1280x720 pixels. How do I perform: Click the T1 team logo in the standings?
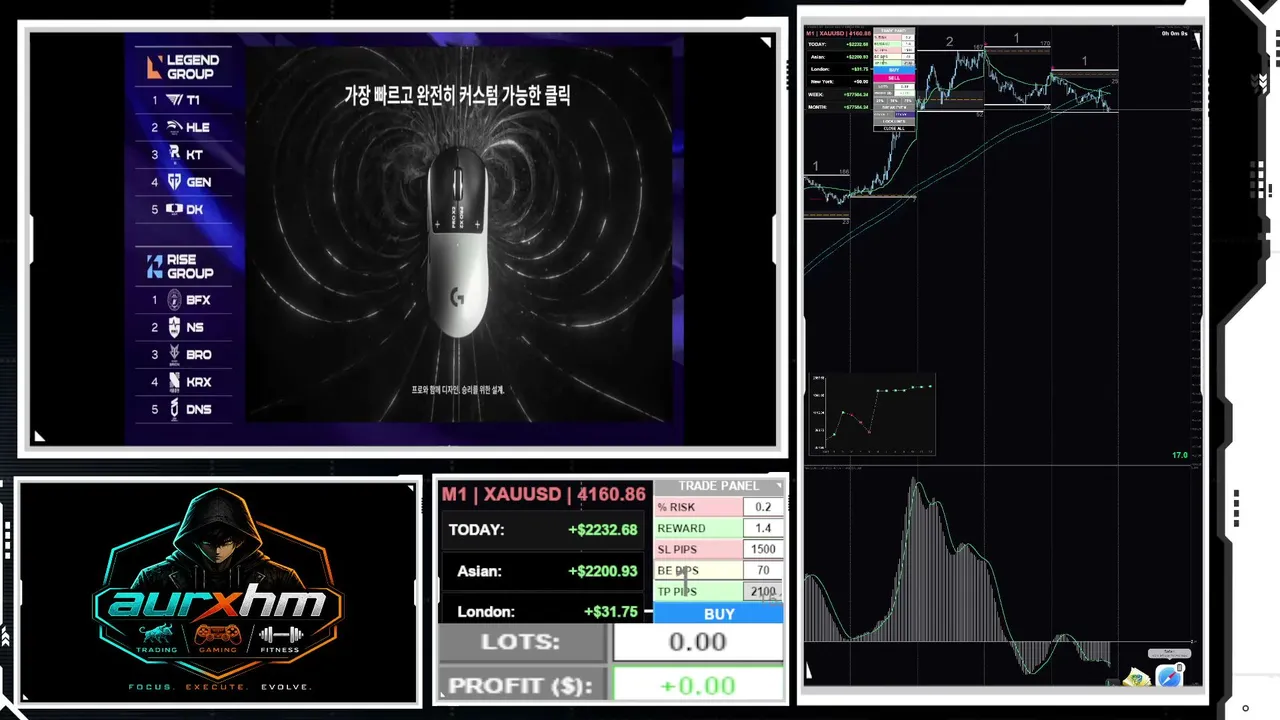[x=174, y=100]
